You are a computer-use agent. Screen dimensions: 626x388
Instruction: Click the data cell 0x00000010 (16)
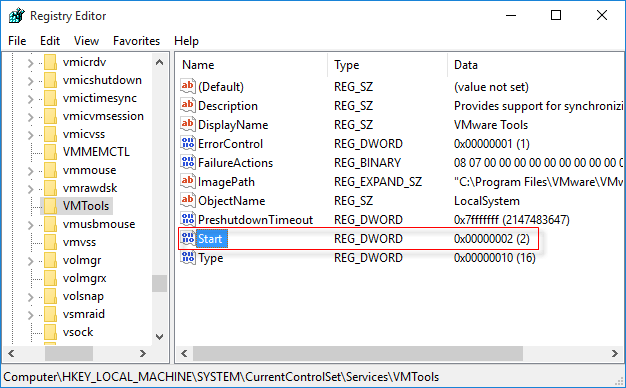[x=494, y=257]
